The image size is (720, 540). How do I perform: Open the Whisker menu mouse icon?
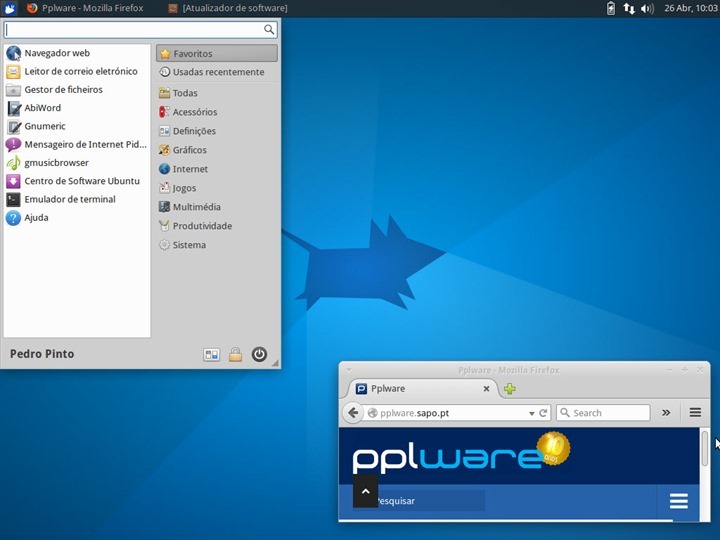pyautogui.click(x=9, y=8)
